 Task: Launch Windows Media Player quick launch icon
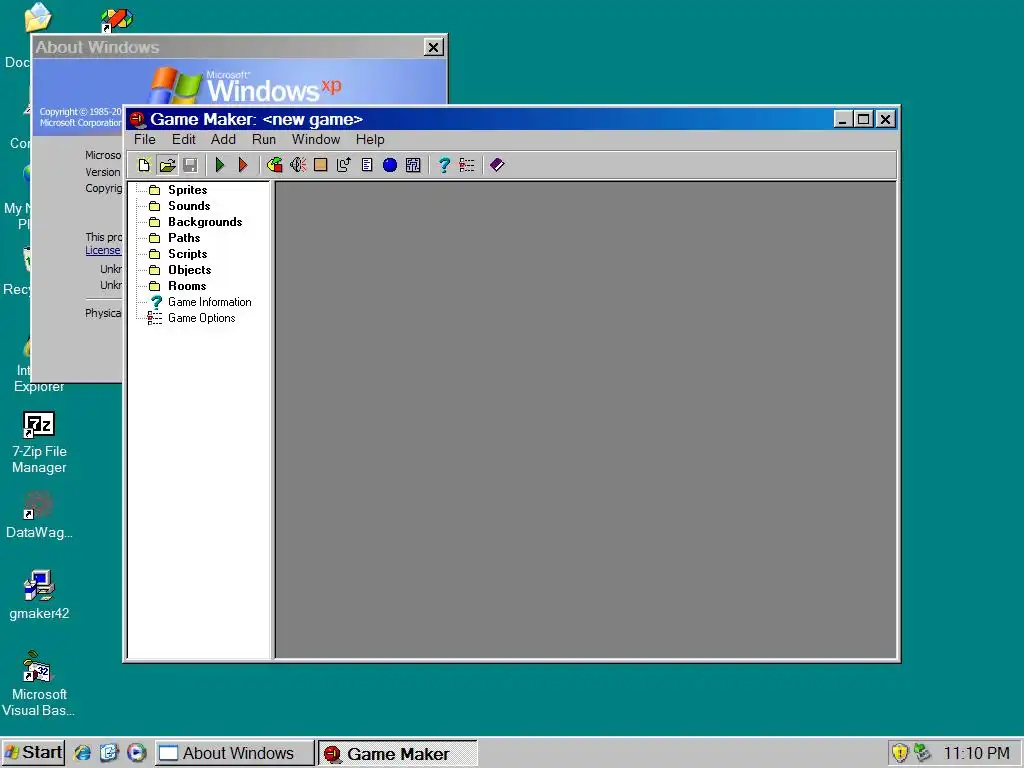click(x=136, y=753)
